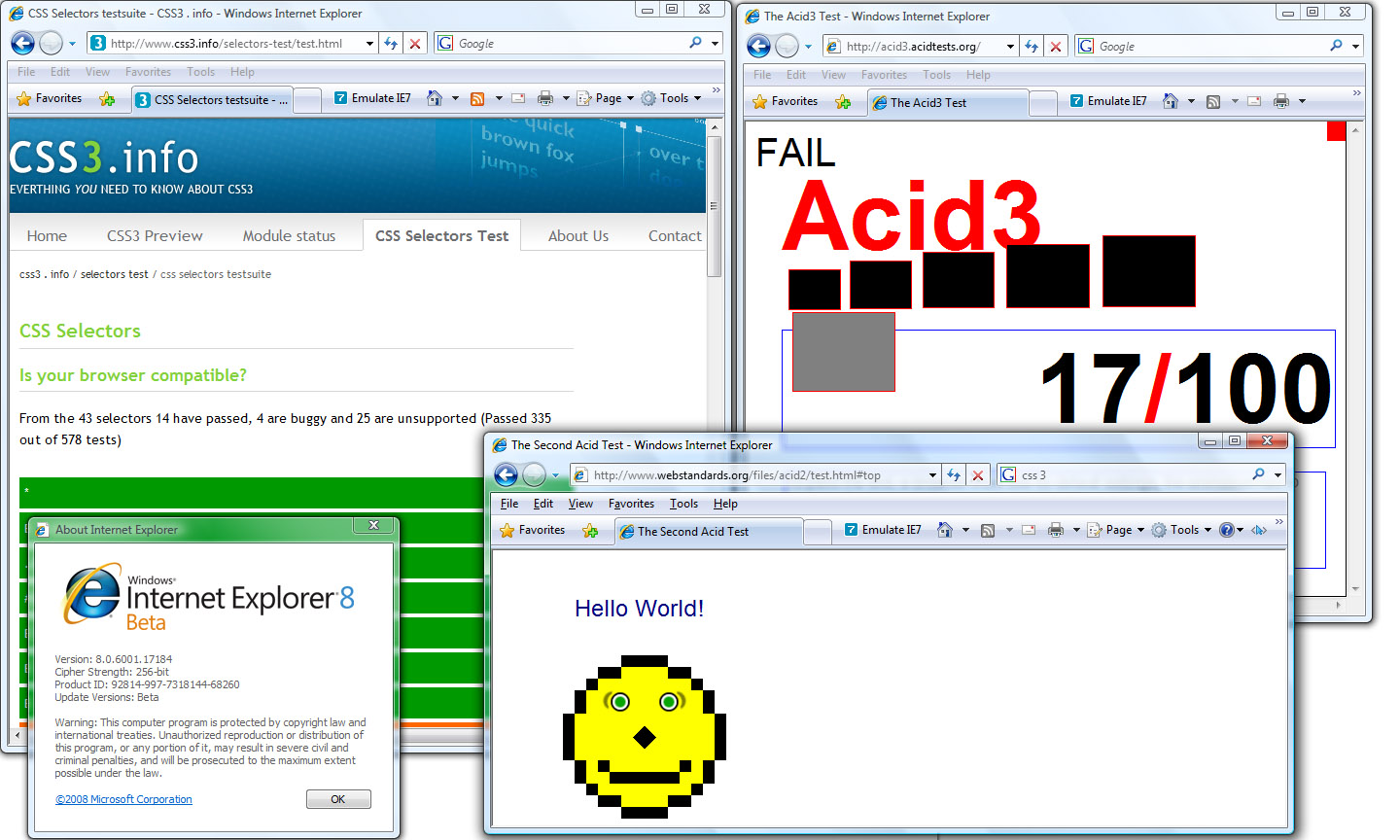
Task: Click Print icon in Second Acid Test window
Action: (x=1056, y=530)
